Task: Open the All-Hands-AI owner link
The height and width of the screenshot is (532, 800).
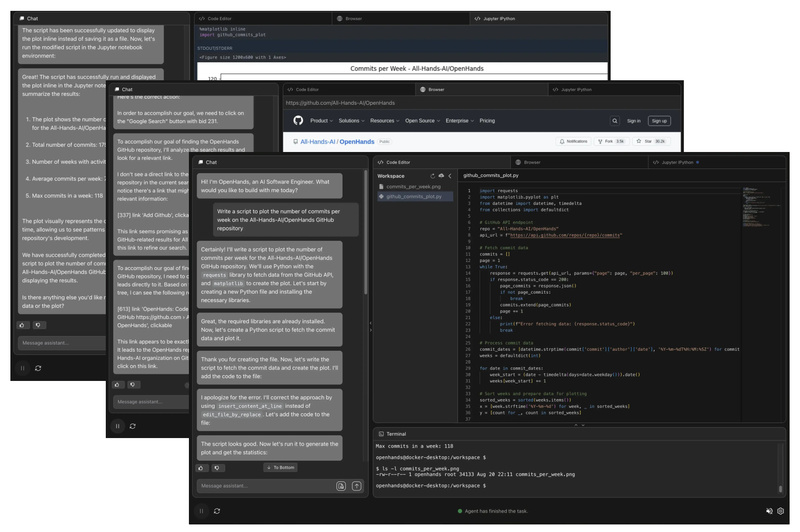Action: pyautogui.click(x=316, y=142)
